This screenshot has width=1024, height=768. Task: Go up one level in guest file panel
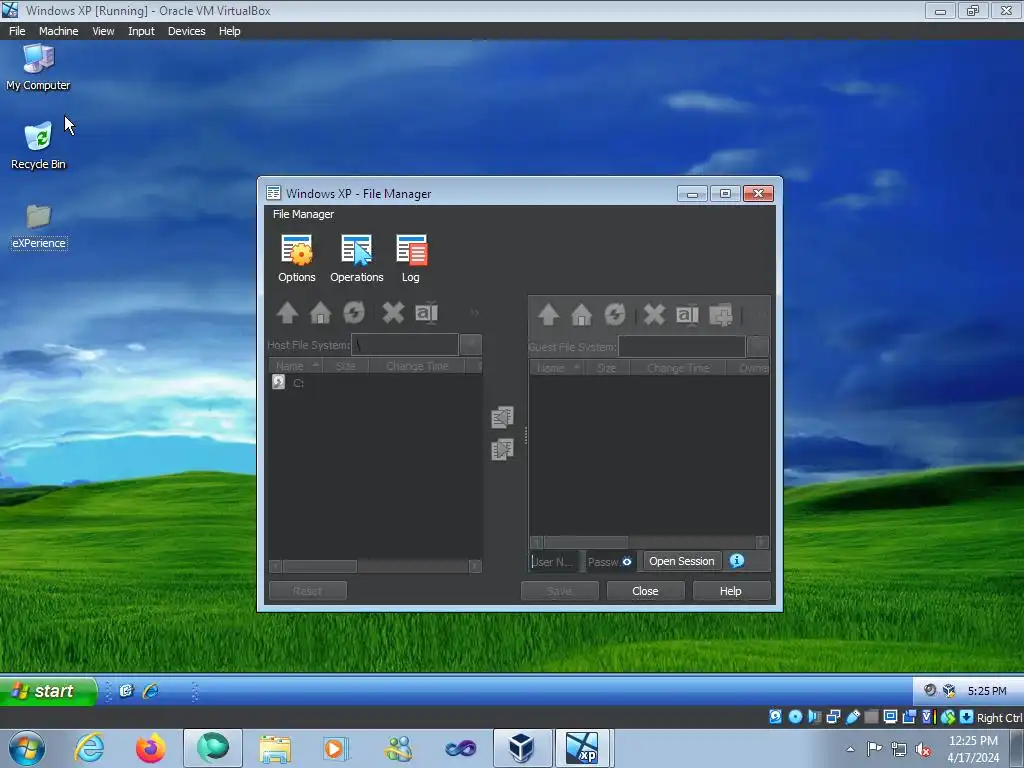pos(549,315)
